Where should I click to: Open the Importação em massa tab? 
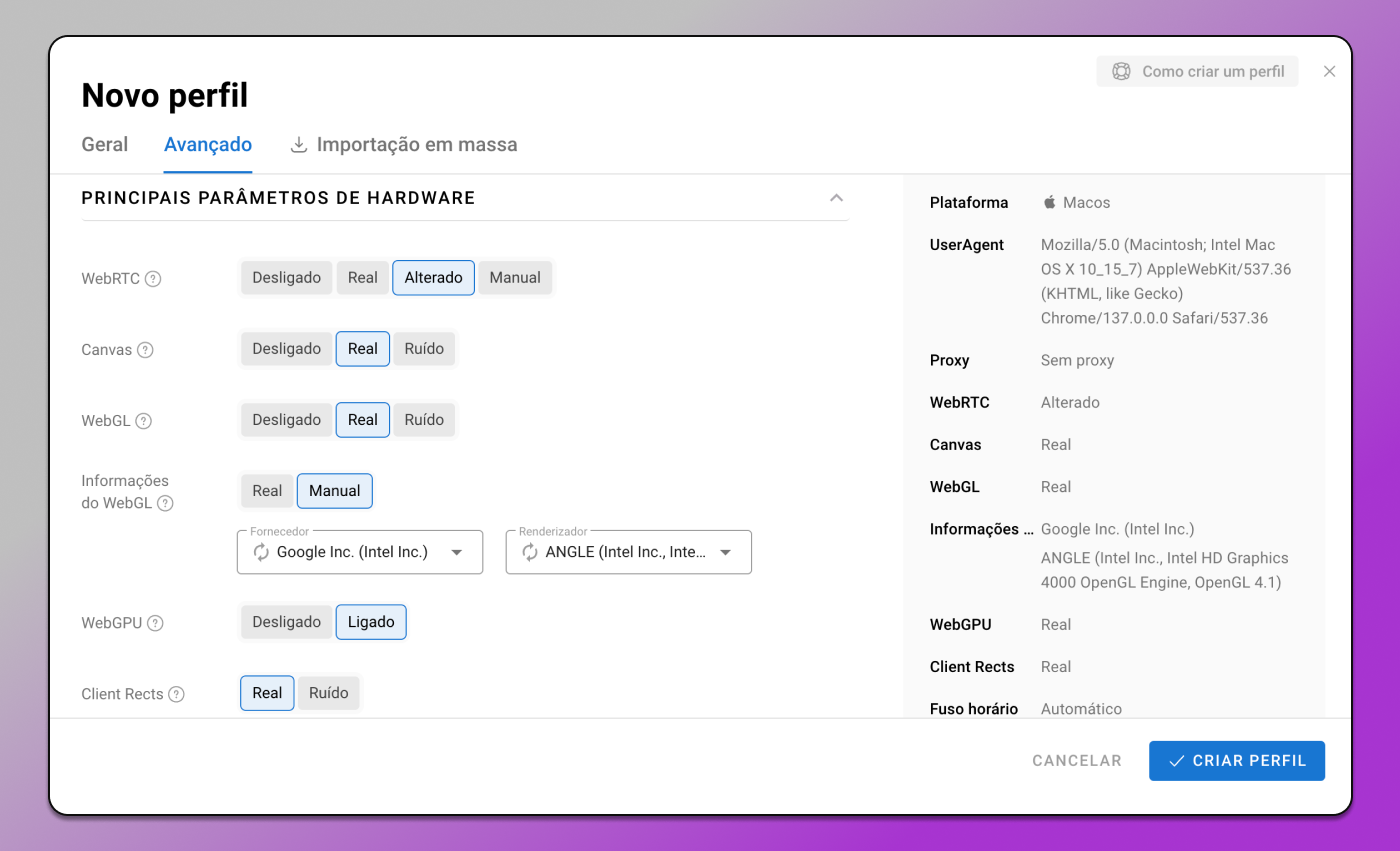[404, 144]
